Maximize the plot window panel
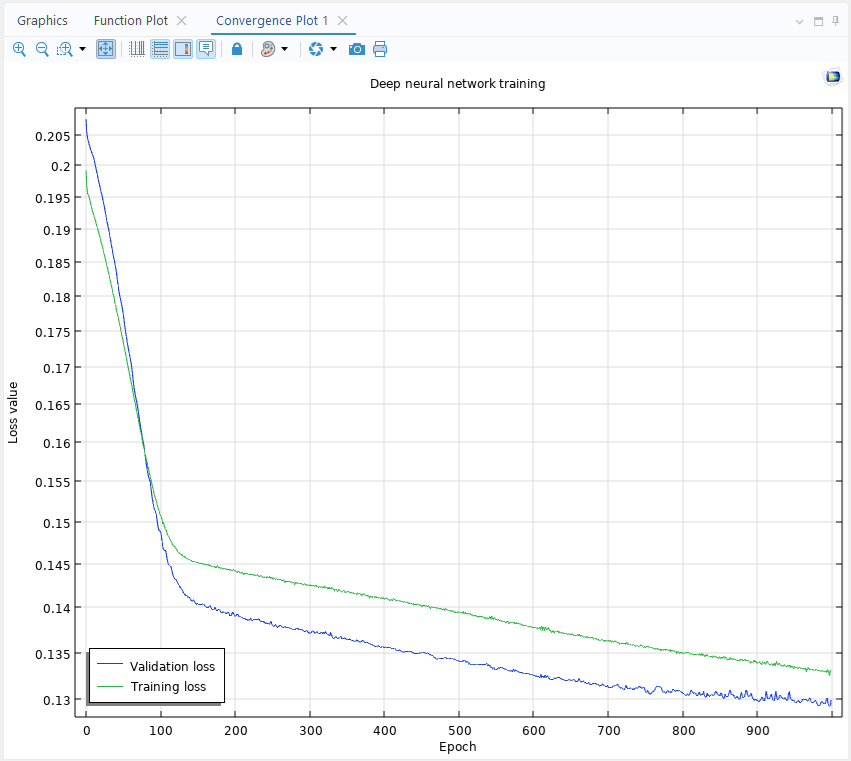 pyautogui.click(x=818, y=22)
